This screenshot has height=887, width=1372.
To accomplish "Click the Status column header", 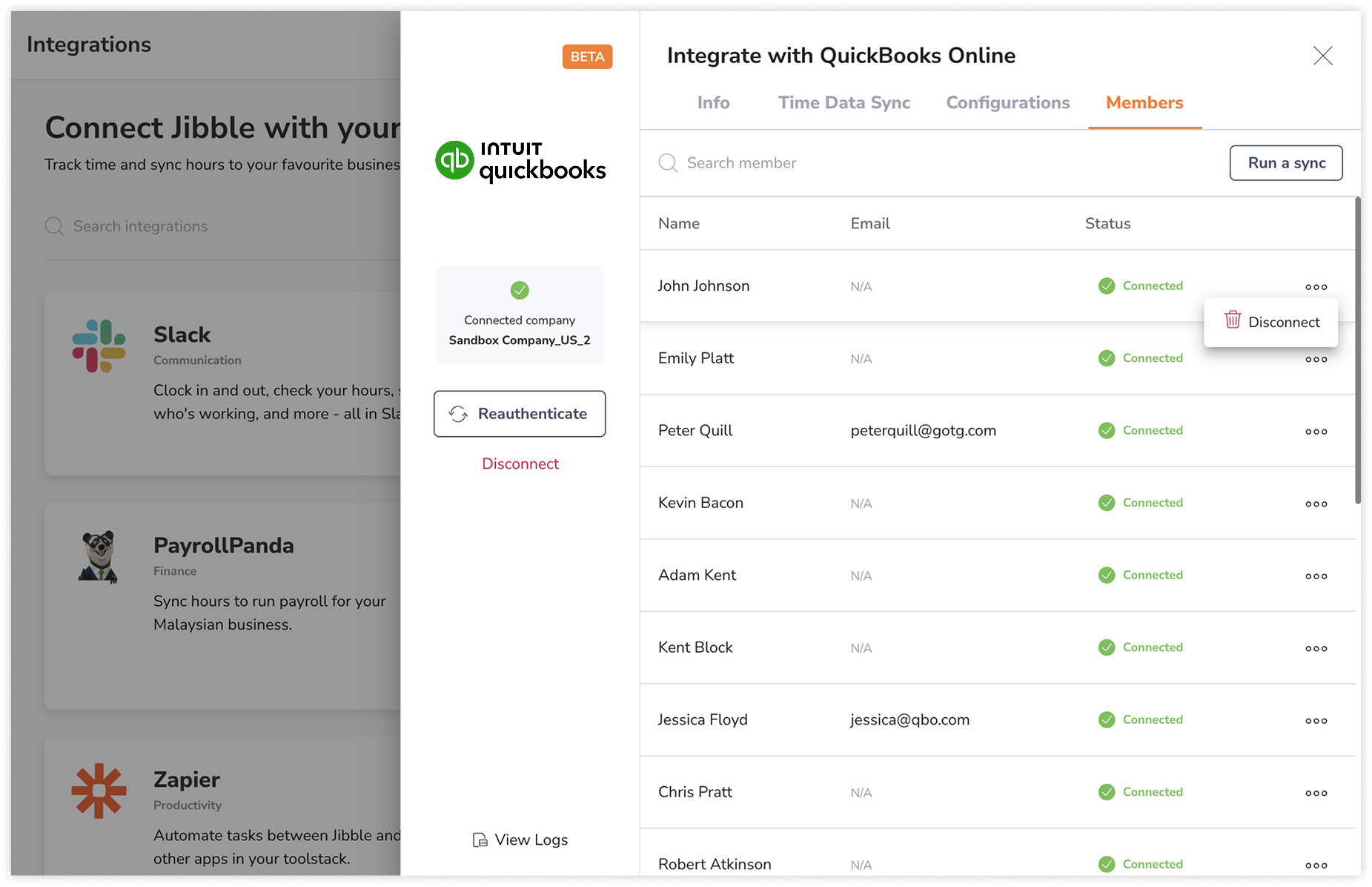I will (x=1107, y=224).
